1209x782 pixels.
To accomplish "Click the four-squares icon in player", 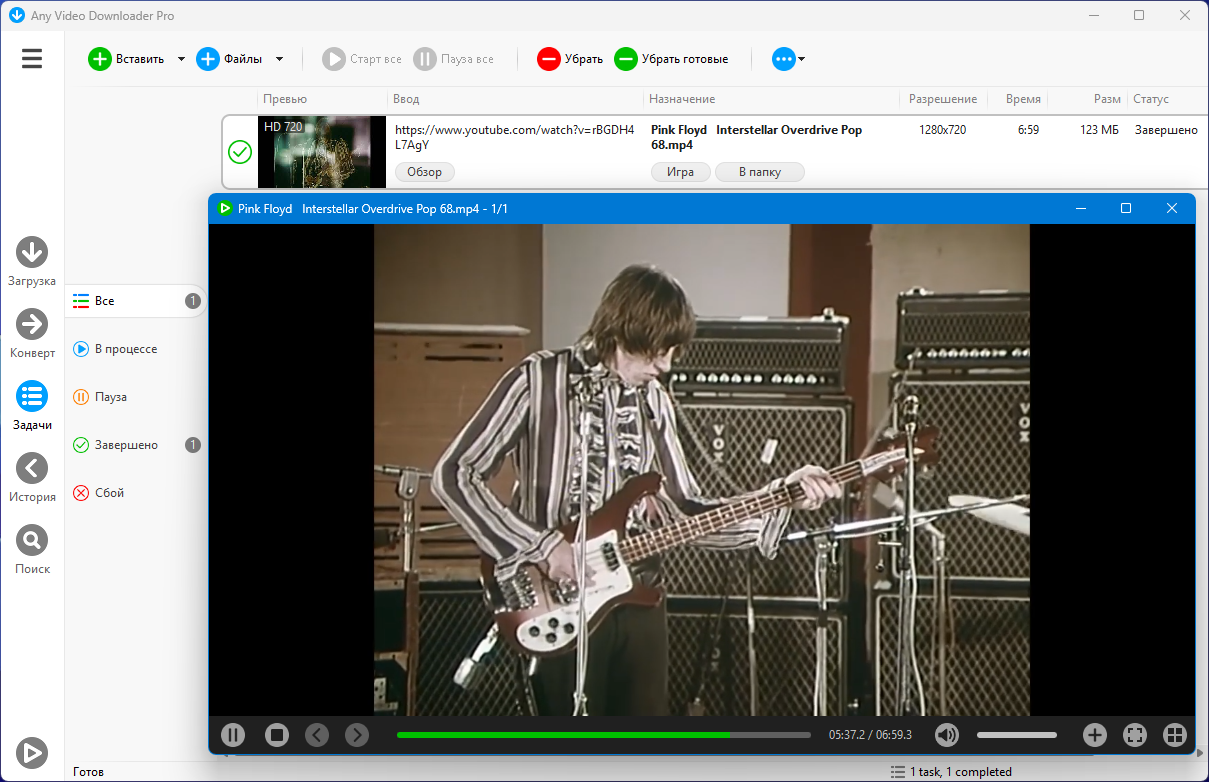I will click(x=1175, y=735).
